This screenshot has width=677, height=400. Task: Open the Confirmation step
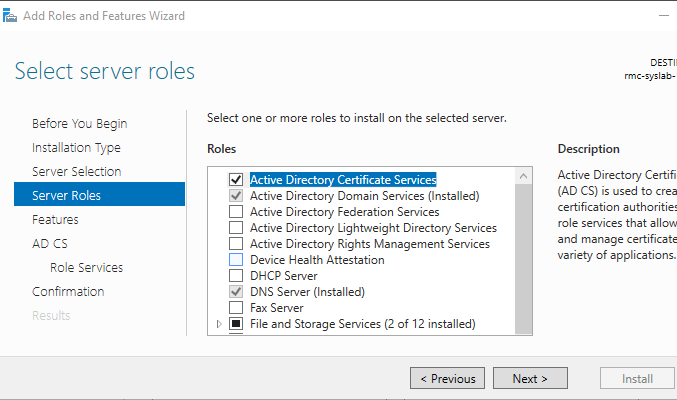coord(68,292)
